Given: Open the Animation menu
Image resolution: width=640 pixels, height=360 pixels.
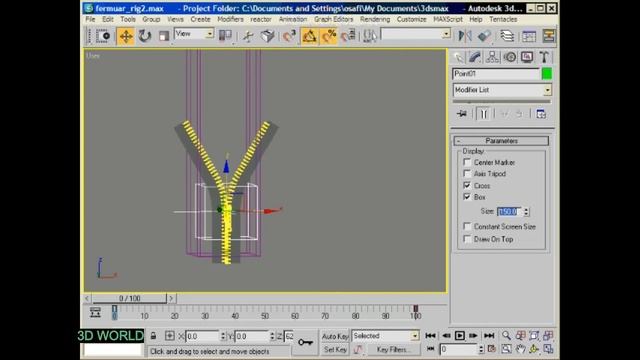Looking at the screenshot, I should point(293,19).
